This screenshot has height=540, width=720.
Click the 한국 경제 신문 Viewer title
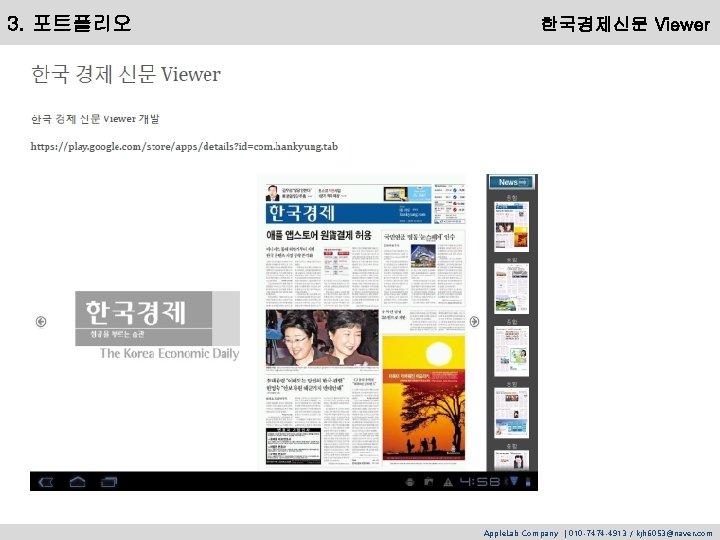click(126, 74)
